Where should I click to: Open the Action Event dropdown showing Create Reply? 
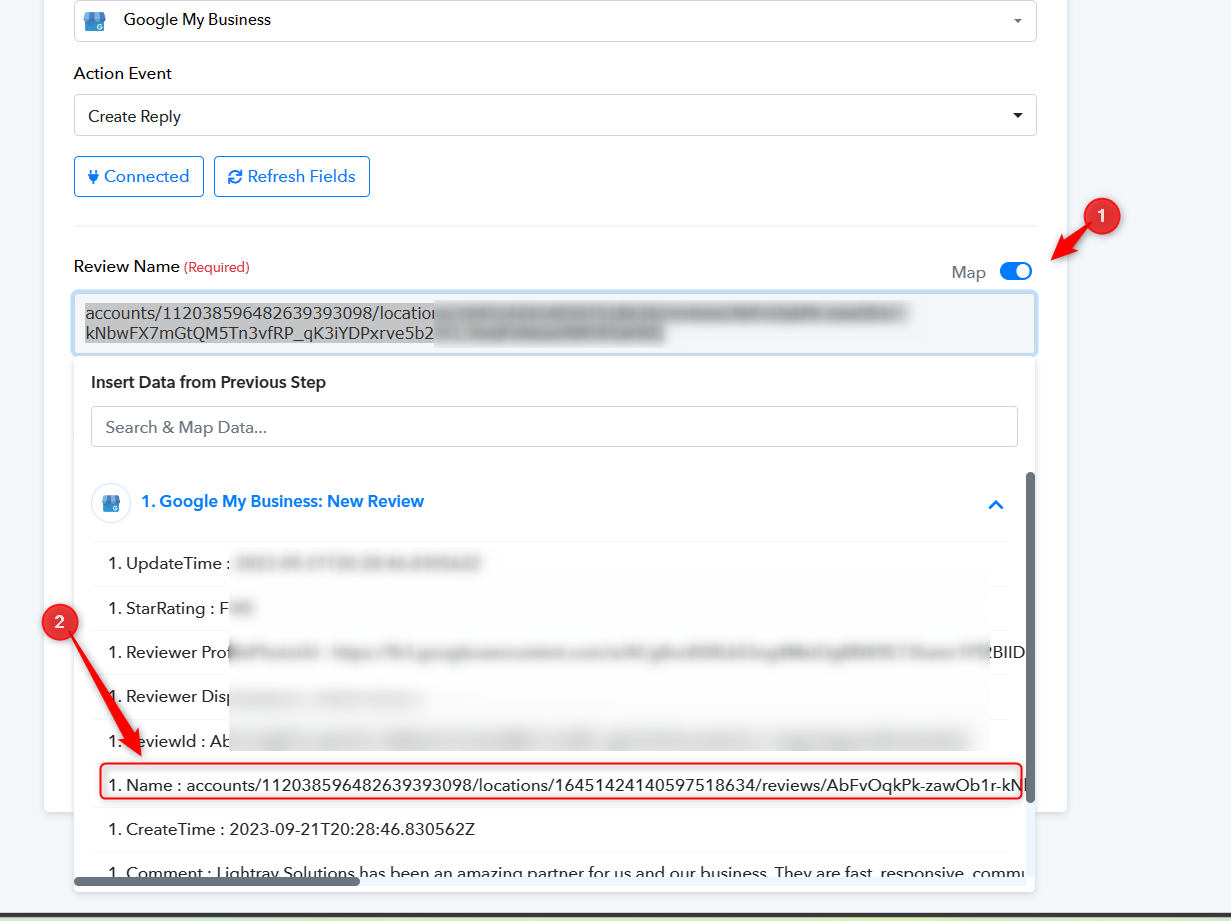(555, 115)
